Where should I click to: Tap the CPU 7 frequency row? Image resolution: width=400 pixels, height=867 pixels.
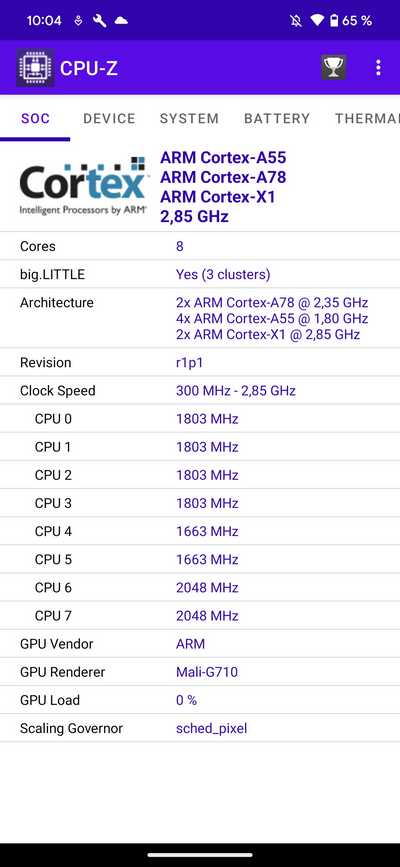coord(200,616)
